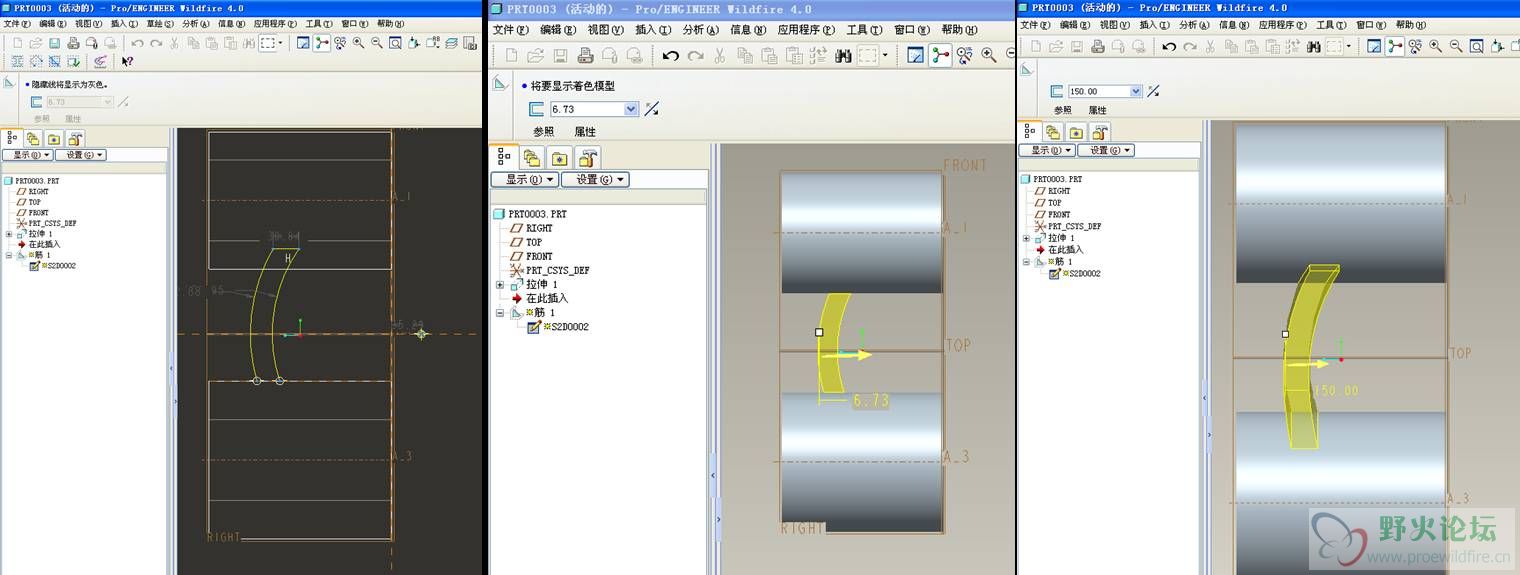This screenshot has height=575, width=1520.
Task: Open 设置 dropdown in right window navigator
Action: [1107, 150]
